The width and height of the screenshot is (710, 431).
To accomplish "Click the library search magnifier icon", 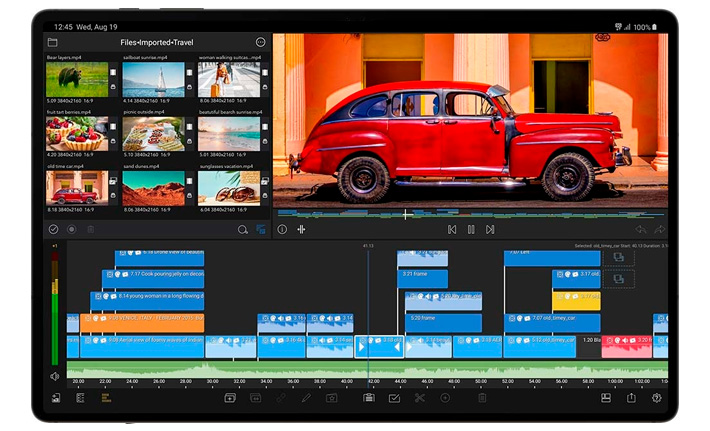I will click(242, 229).
